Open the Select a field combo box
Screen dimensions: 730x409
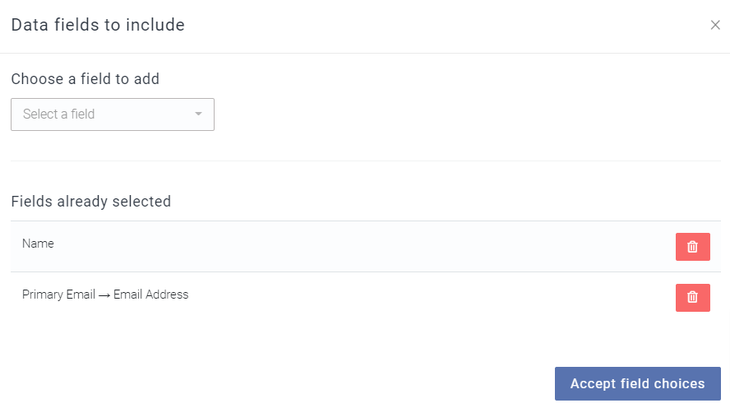pyautogui.click(x=112, y=114)
